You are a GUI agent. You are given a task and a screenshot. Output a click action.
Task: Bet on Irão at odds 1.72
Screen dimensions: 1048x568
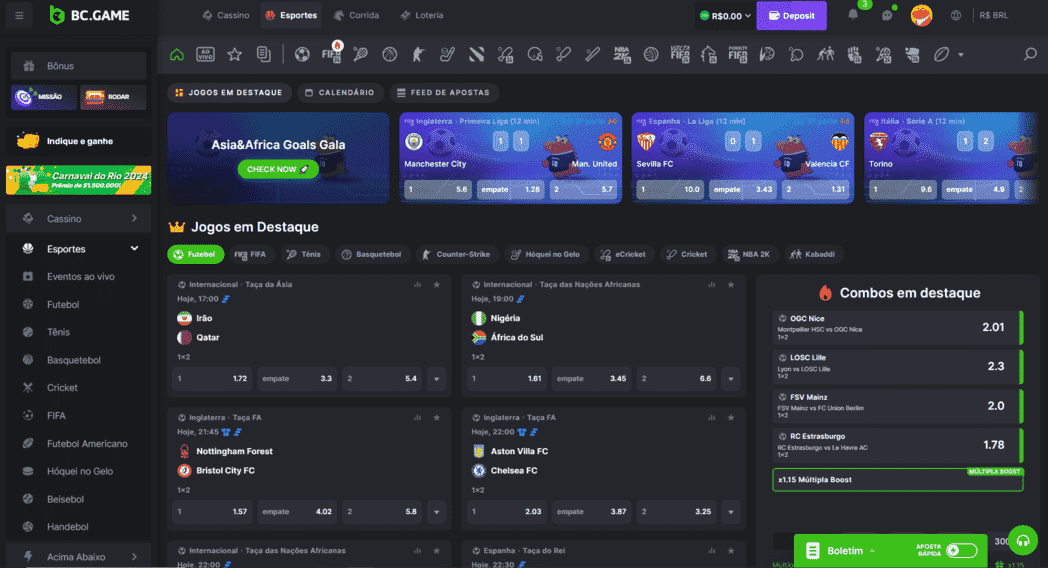tap(212, 379)
